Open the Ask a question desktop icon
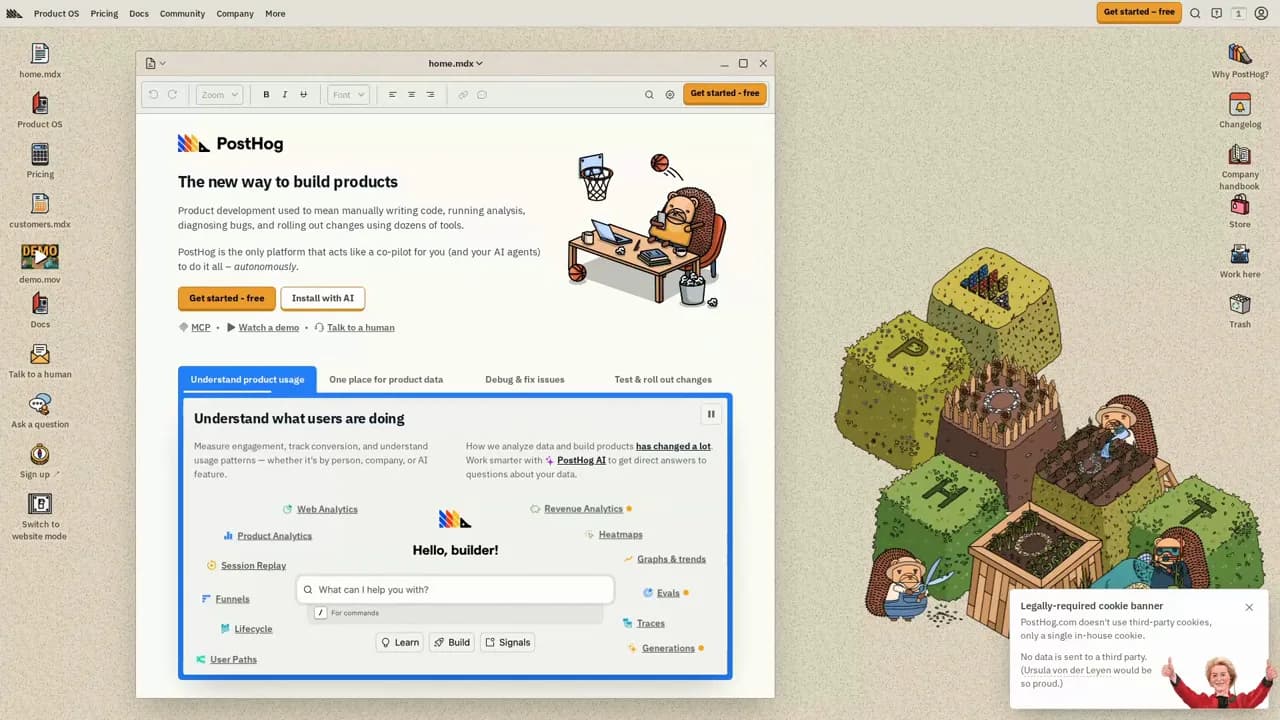Screen dimensions: 1280x720 tap(40, 410)
